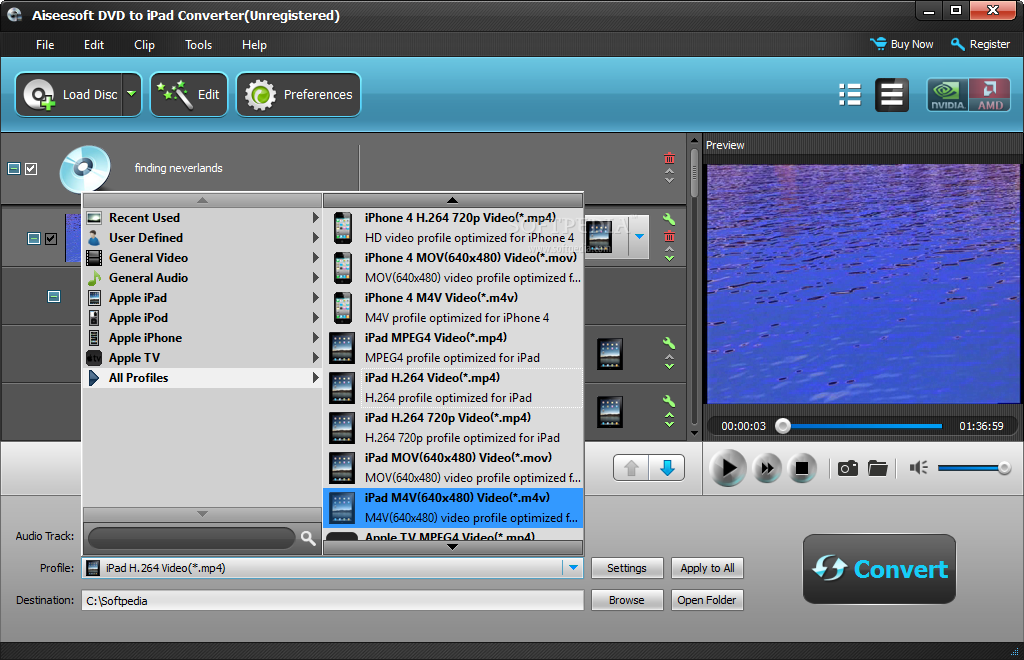Switch to detailed list view

850,95
